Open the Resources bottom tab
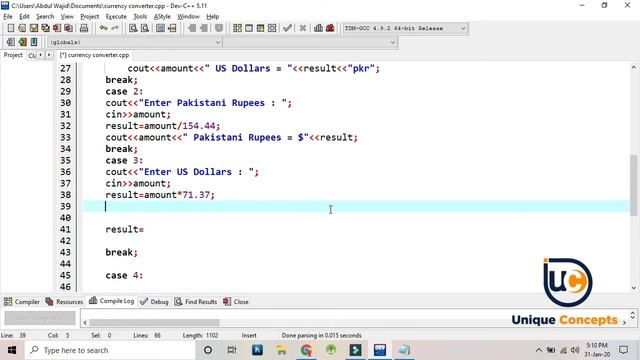This screenshot has height=360, width=640. (x=64, y=302)
